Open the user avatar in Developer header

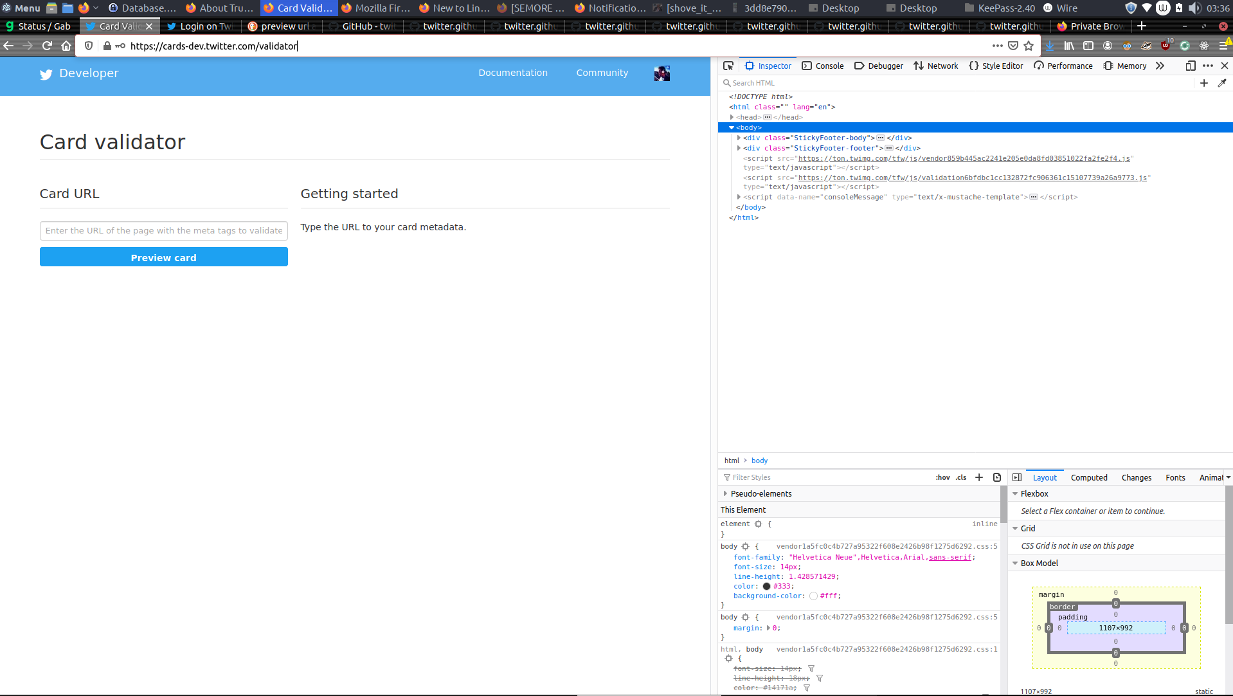pyautogui.click(x=662, y=73)
